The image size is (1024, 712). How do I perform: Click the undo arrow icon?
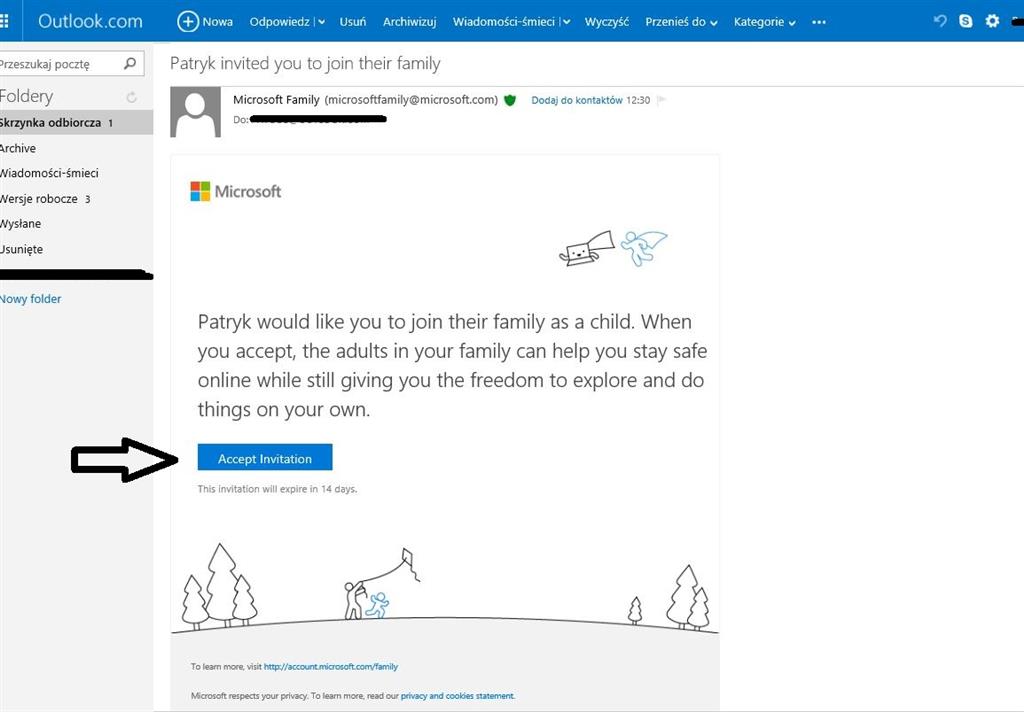click(x=940, y=21)
